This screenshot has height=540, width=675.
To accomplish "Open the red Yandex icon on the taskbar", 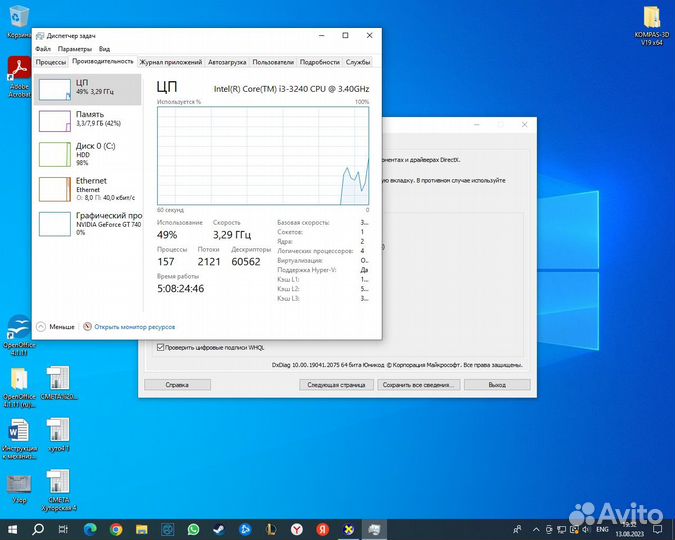I will pyautogui.click(x=322, y=529).
